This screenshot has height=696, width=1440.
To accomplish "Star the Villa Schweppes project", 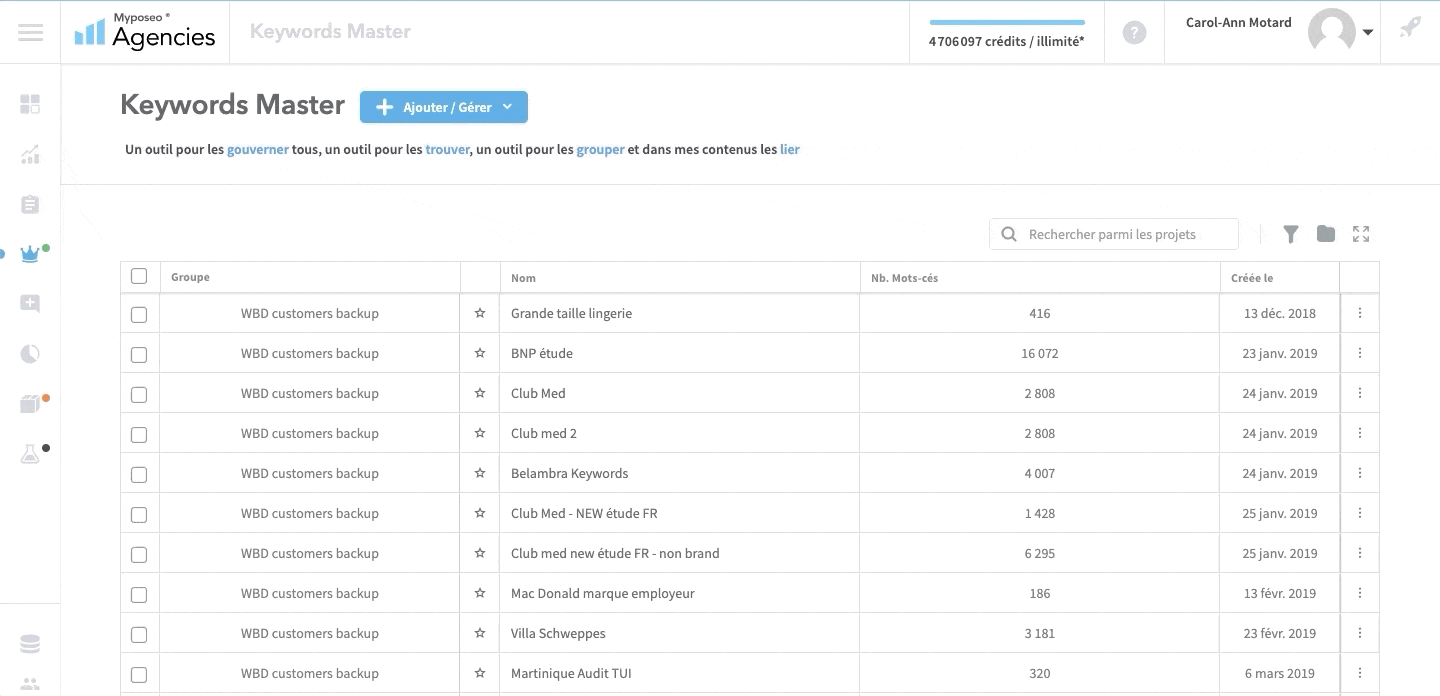I will click(480, 633).
